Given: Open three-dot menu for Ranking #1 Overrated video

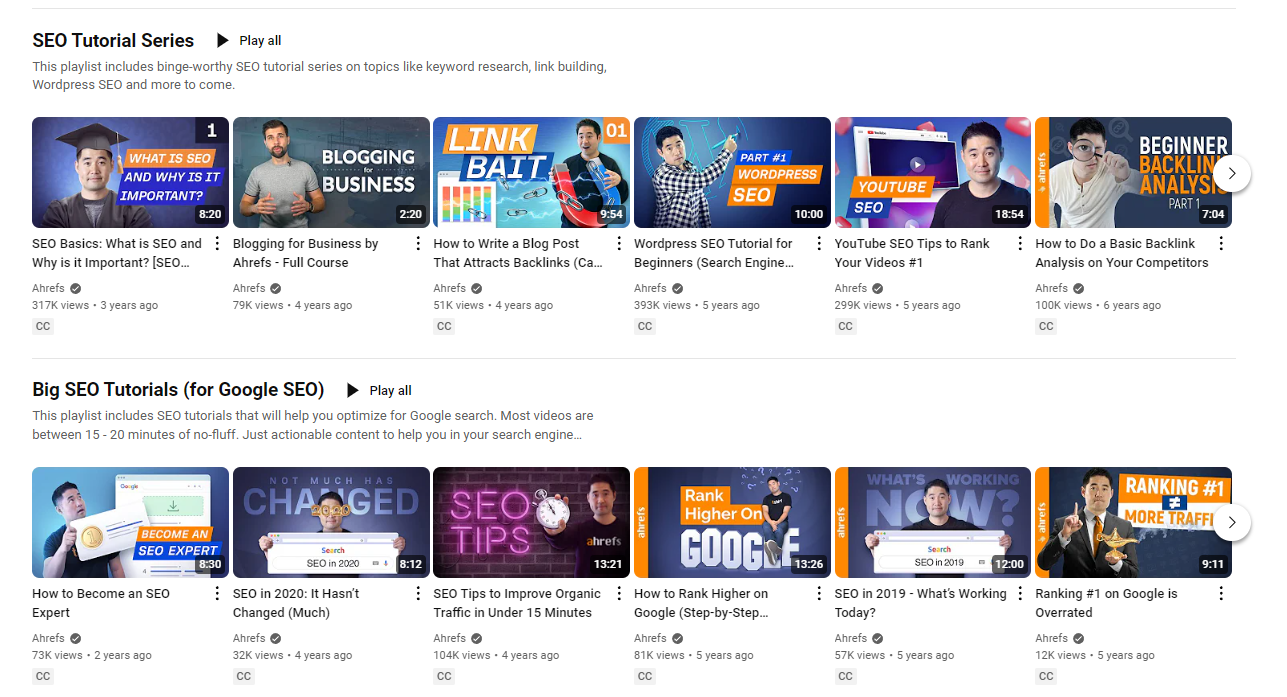Looking at the screenshot, I should [x=1221, y=594].
